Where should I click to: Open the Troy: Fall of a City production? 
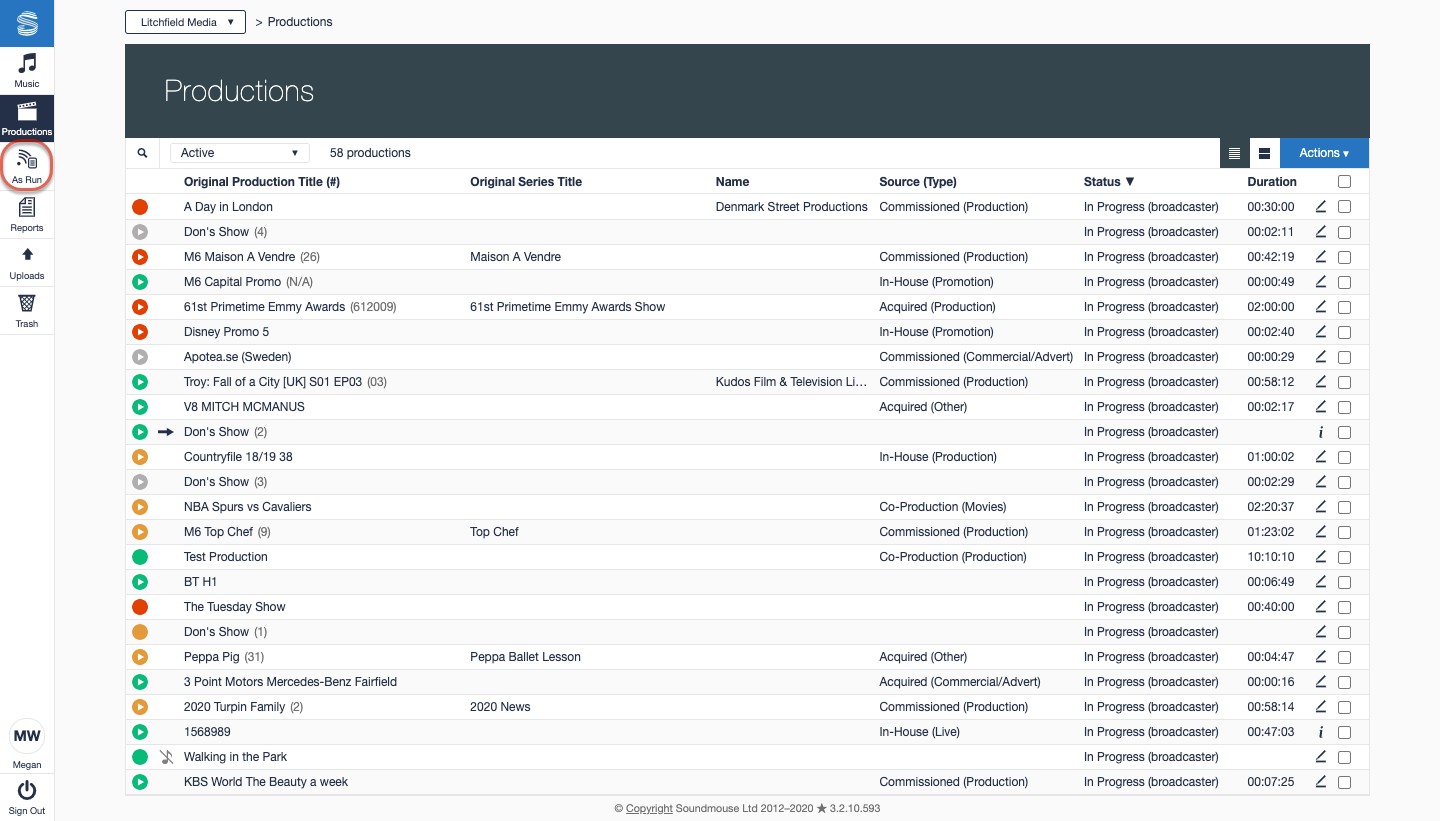click(x=273, y=382)
